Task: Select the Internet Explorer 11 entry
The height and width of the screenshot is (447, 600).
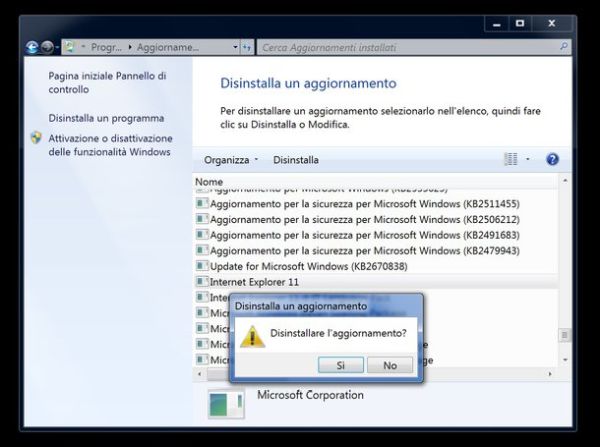Action: 254,283
